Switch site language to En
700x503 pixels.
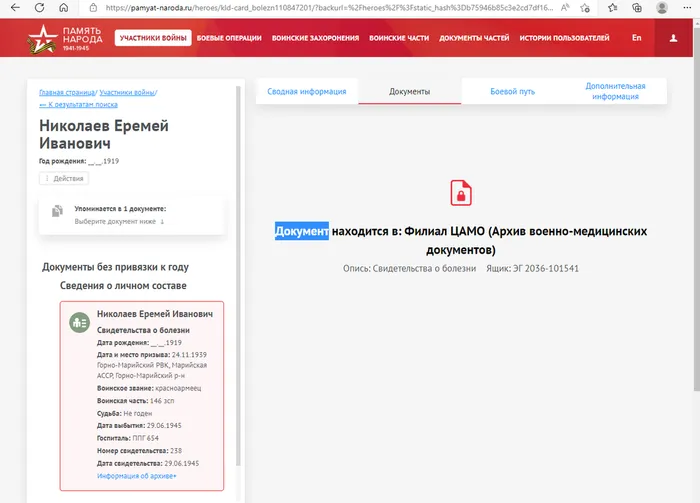(636, 38)
